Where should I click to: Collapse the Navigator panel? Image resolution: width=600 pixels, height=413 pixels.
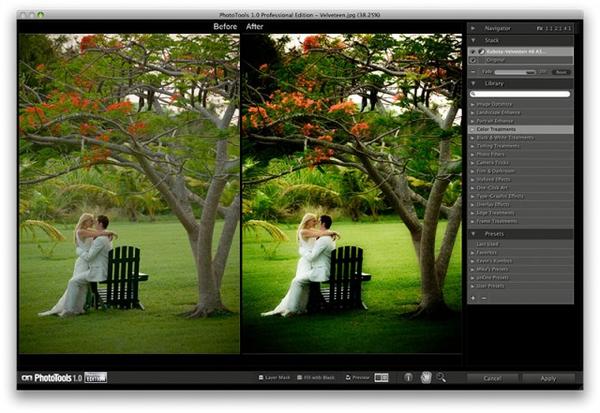pyautogui.click(x=474, y=29)
